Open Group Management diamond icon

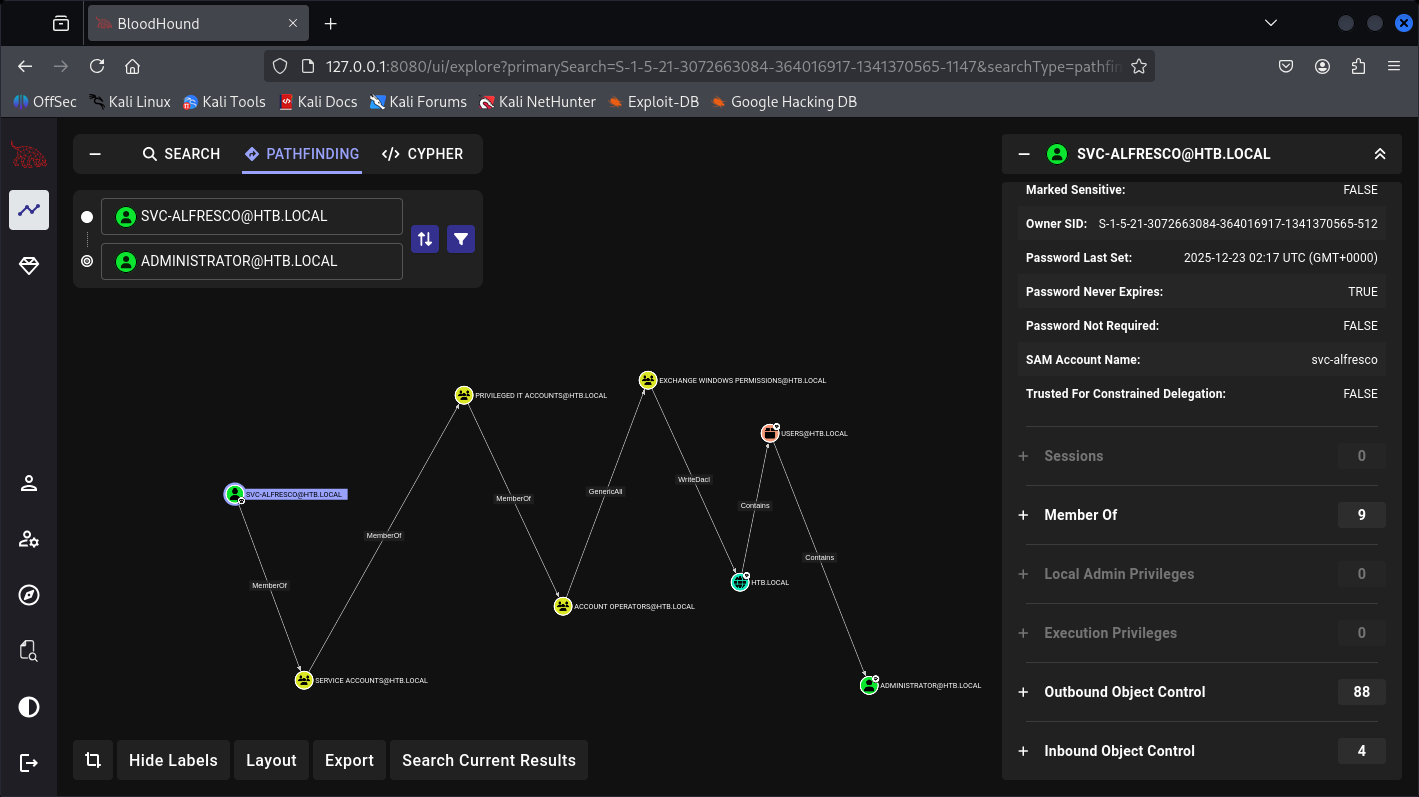pos(29,266)
